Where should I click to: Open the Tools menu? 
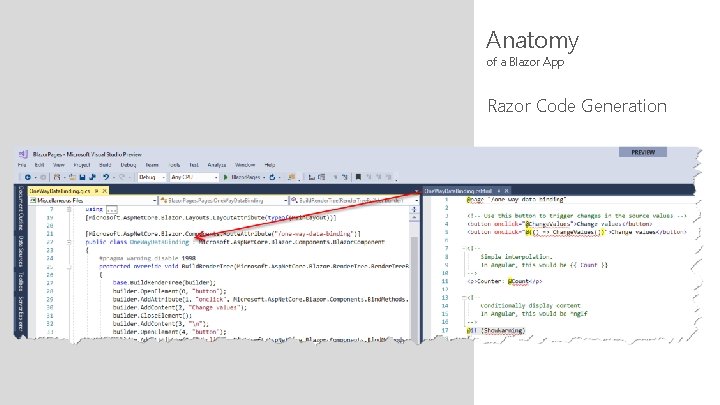pos(174,165)
